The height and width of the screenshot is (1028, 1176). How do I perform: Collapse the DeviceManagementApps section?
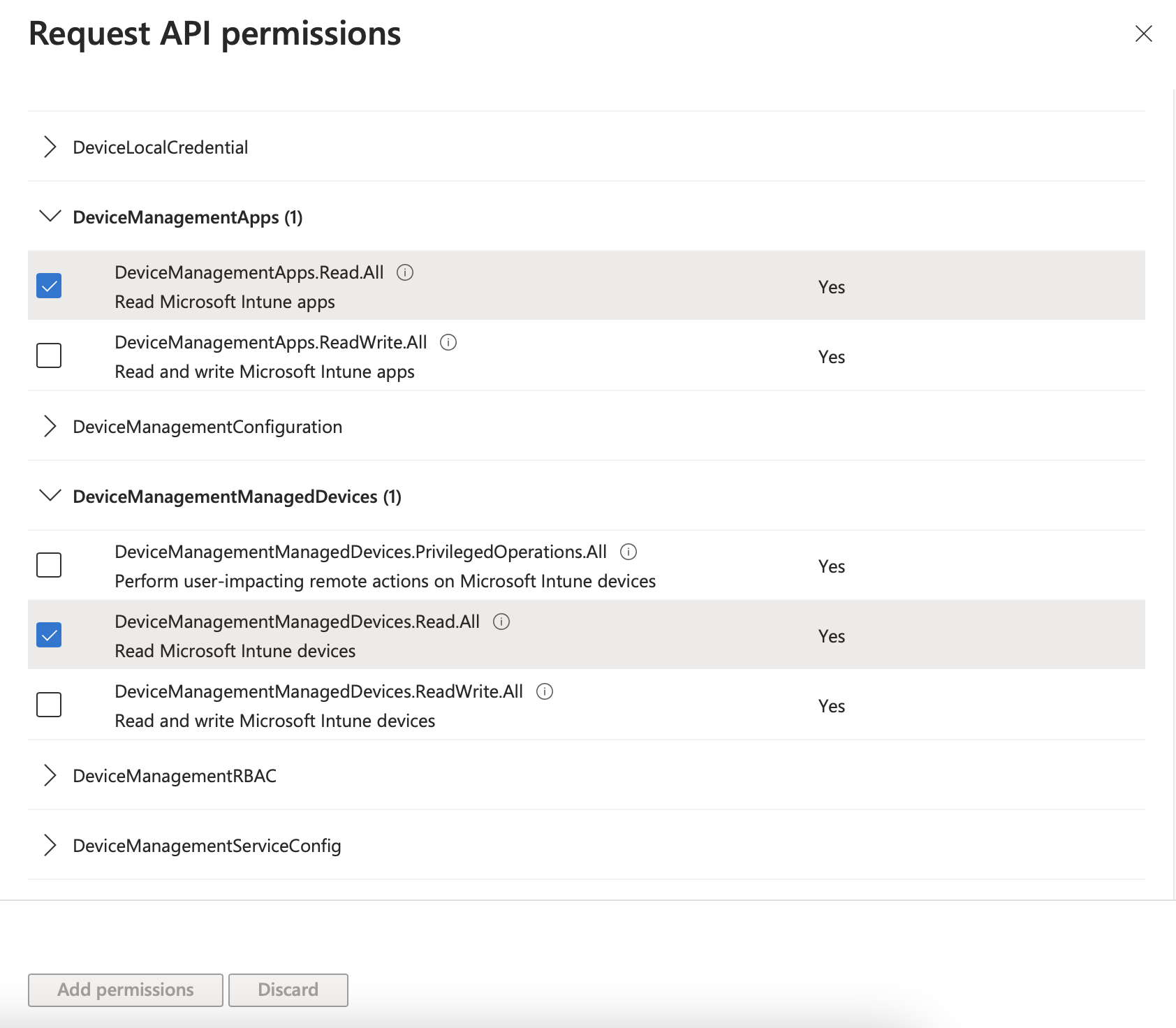click(50, 216)
